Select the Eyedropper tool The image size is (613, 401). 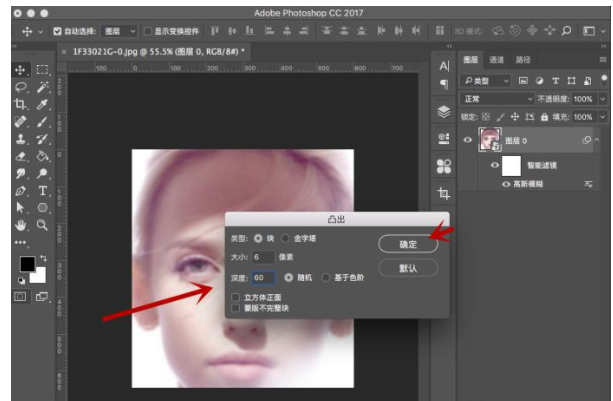click(43, 103)
